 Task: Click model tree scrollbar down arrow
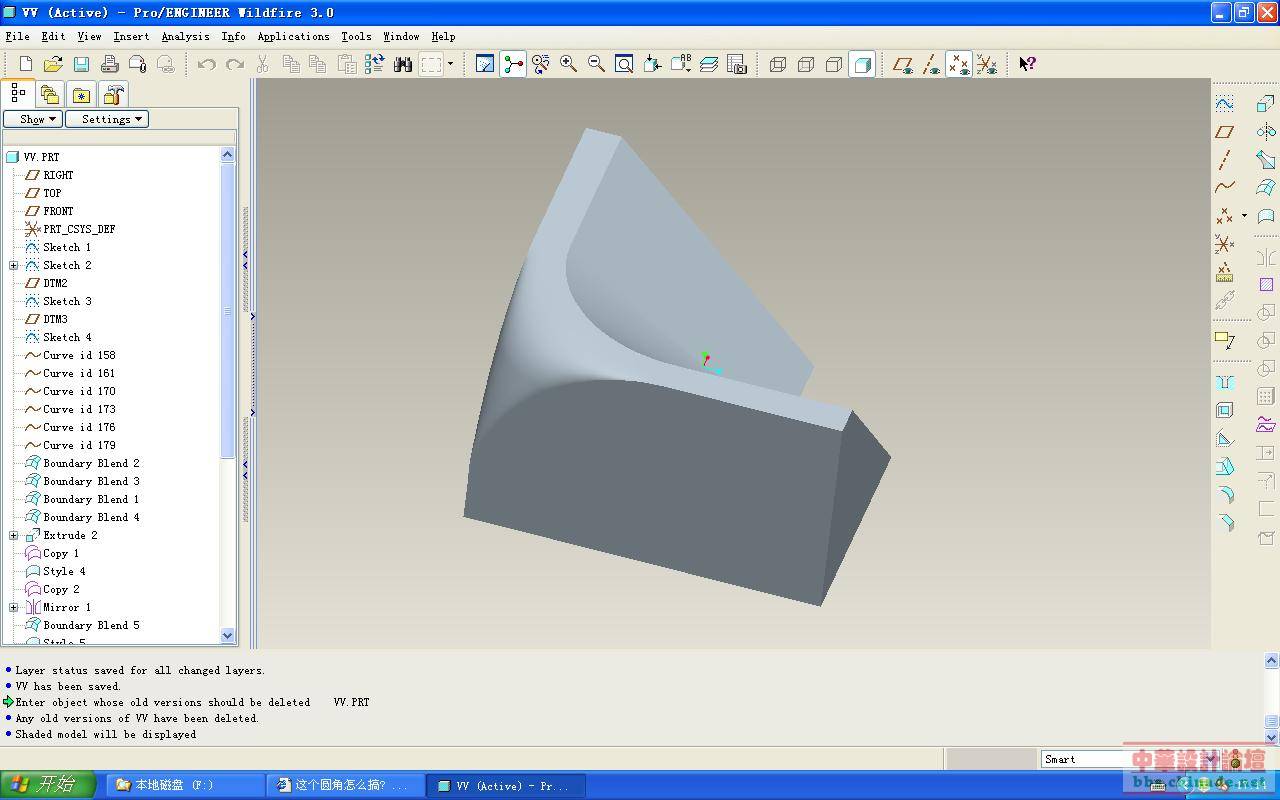(227, 635)
